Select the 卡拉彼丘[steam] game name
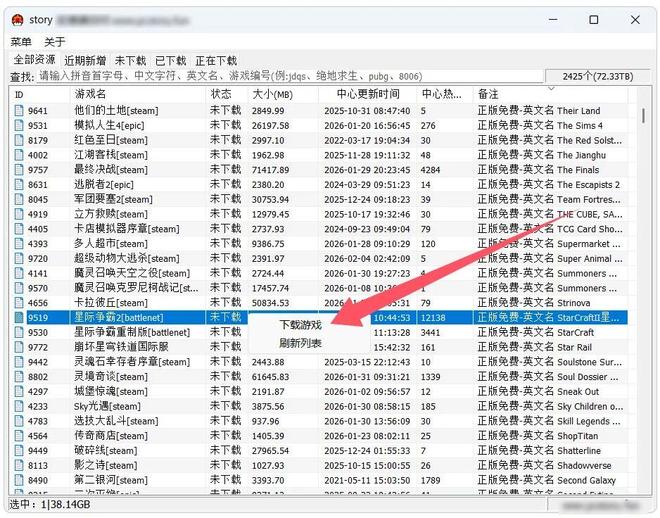 coord(111,303)
